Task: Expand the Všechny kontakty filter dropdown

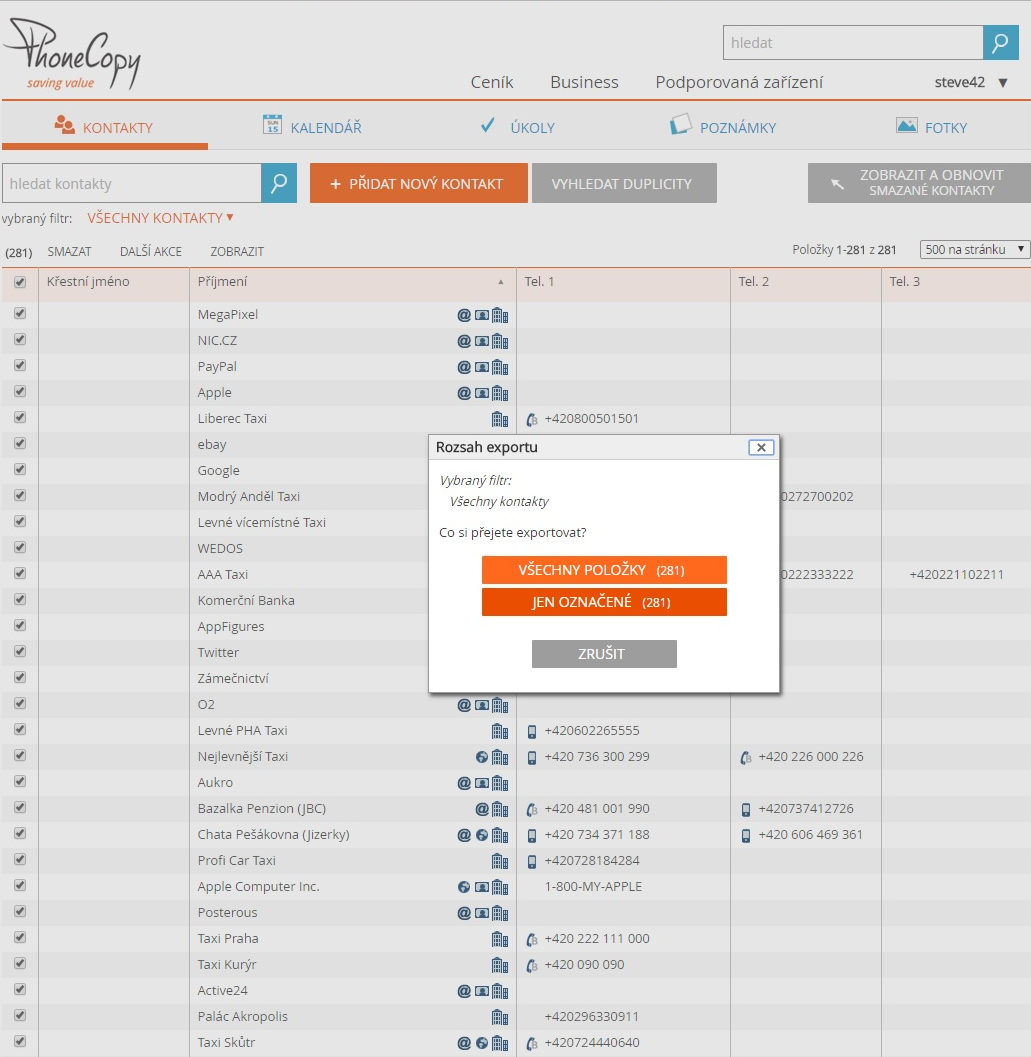Action: point(160,217)
